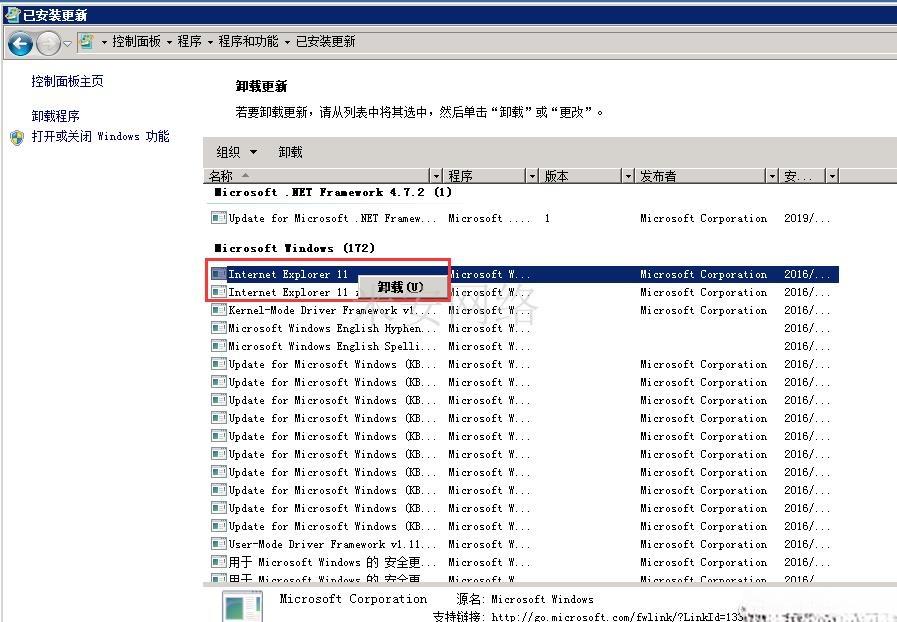Click the icon of the .NET Framework update row
The width and height of the screenshot is (897, 622).
[x=218, y=218]
